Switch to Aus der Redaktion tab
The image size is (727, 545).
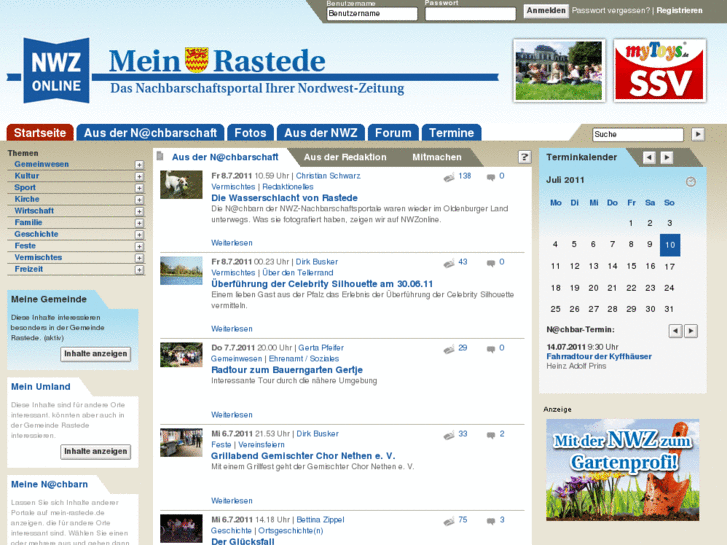345,157
